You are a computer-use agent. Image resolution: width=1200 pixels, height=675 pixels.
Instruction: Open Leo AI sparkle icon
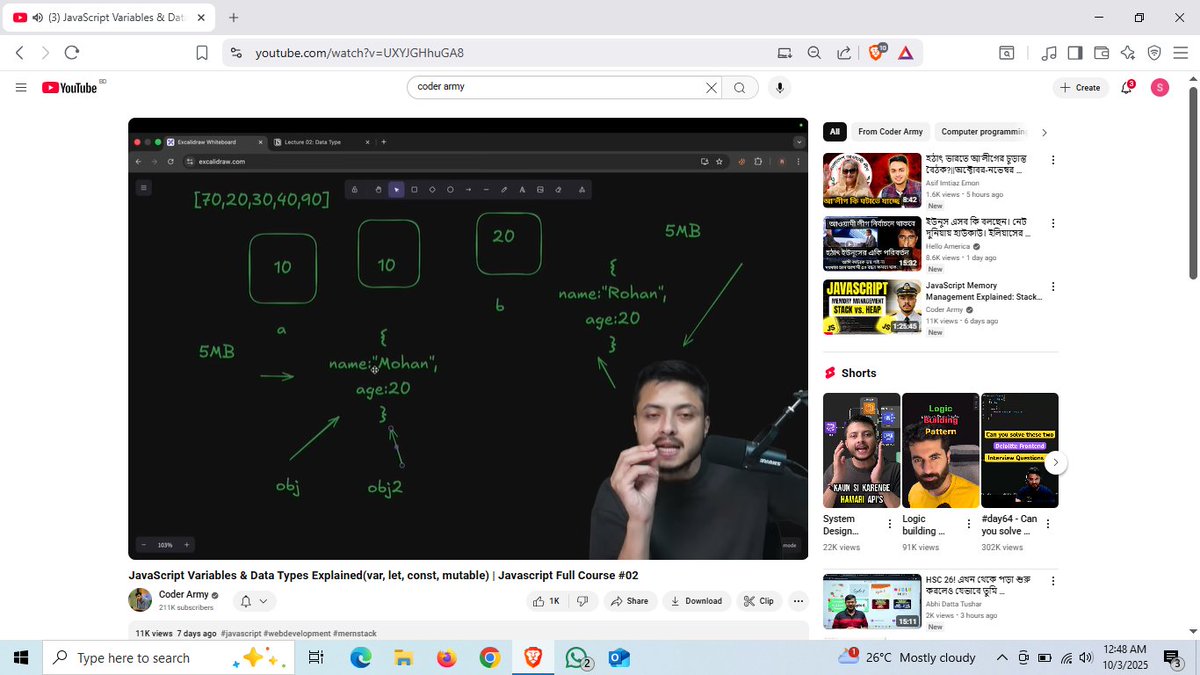tap(1128, 53)
